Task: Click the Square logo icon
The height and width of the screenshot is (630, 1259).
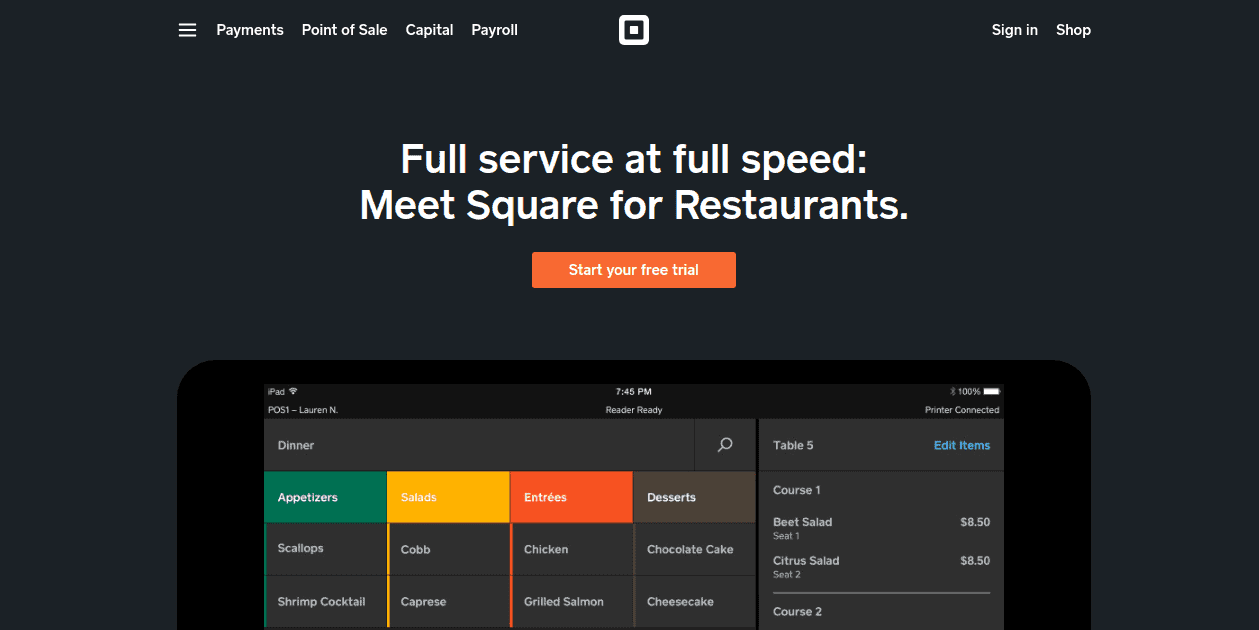Action: tap(634, 30)
